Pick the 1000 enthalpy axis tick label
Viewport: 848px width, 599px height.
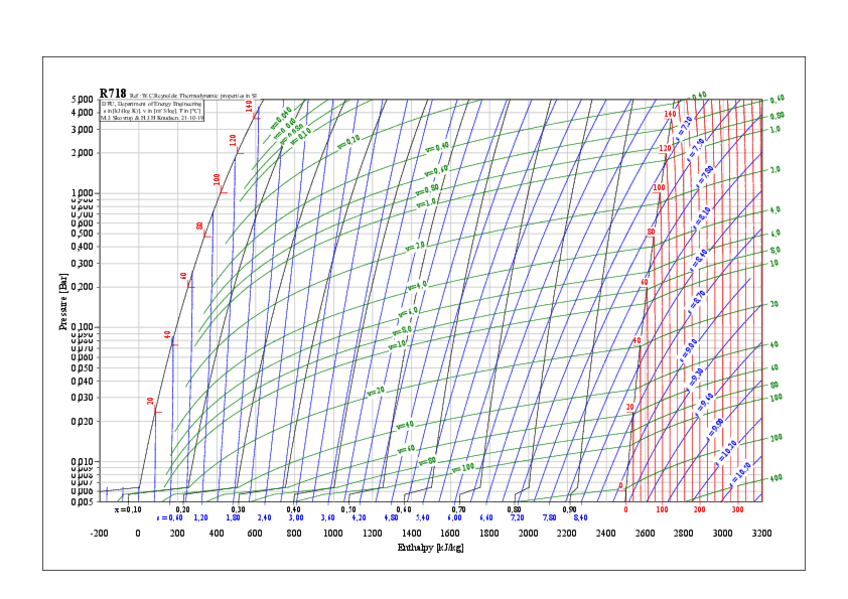(x=333, y=534)
